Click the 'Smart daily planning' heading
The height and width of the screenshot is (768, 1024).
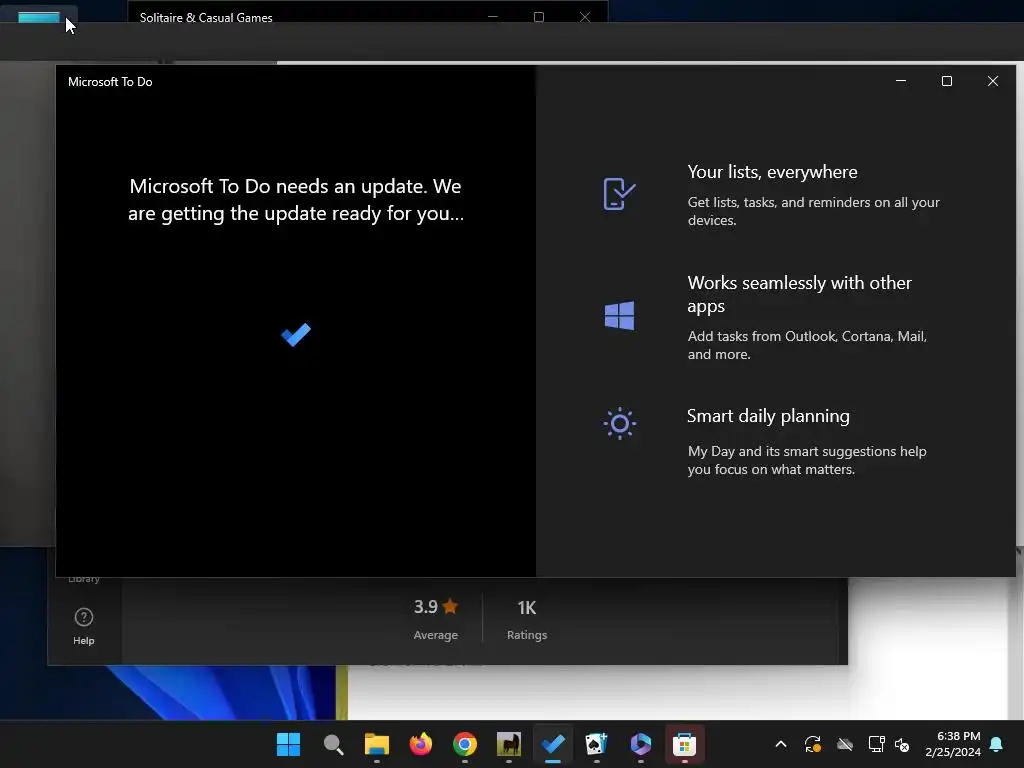point(768,416)
